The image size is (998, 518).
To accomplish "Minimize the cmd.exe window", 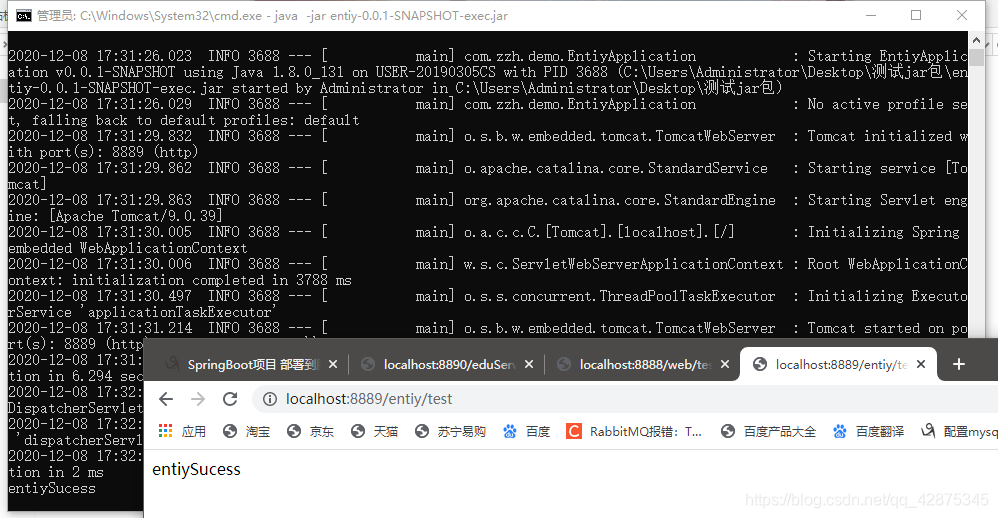I will tap(871, 15).
